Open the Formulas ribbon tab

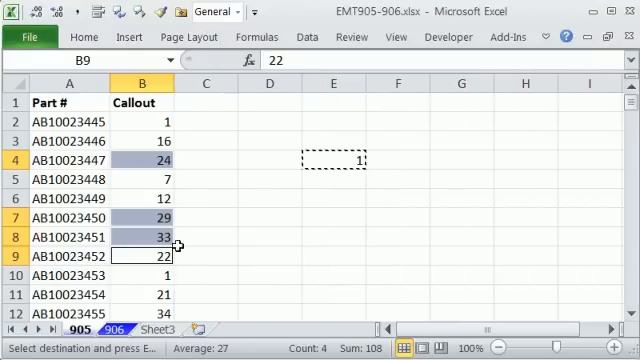257,37
